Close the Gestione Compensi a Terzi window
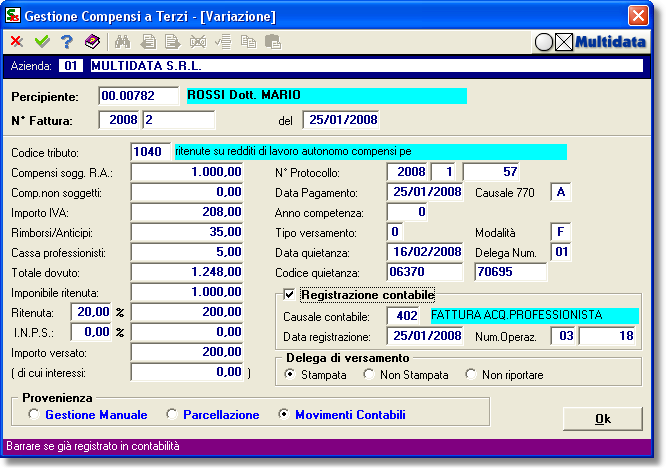The height and width of the screenshot is (470, 666). tap(638, 16)
